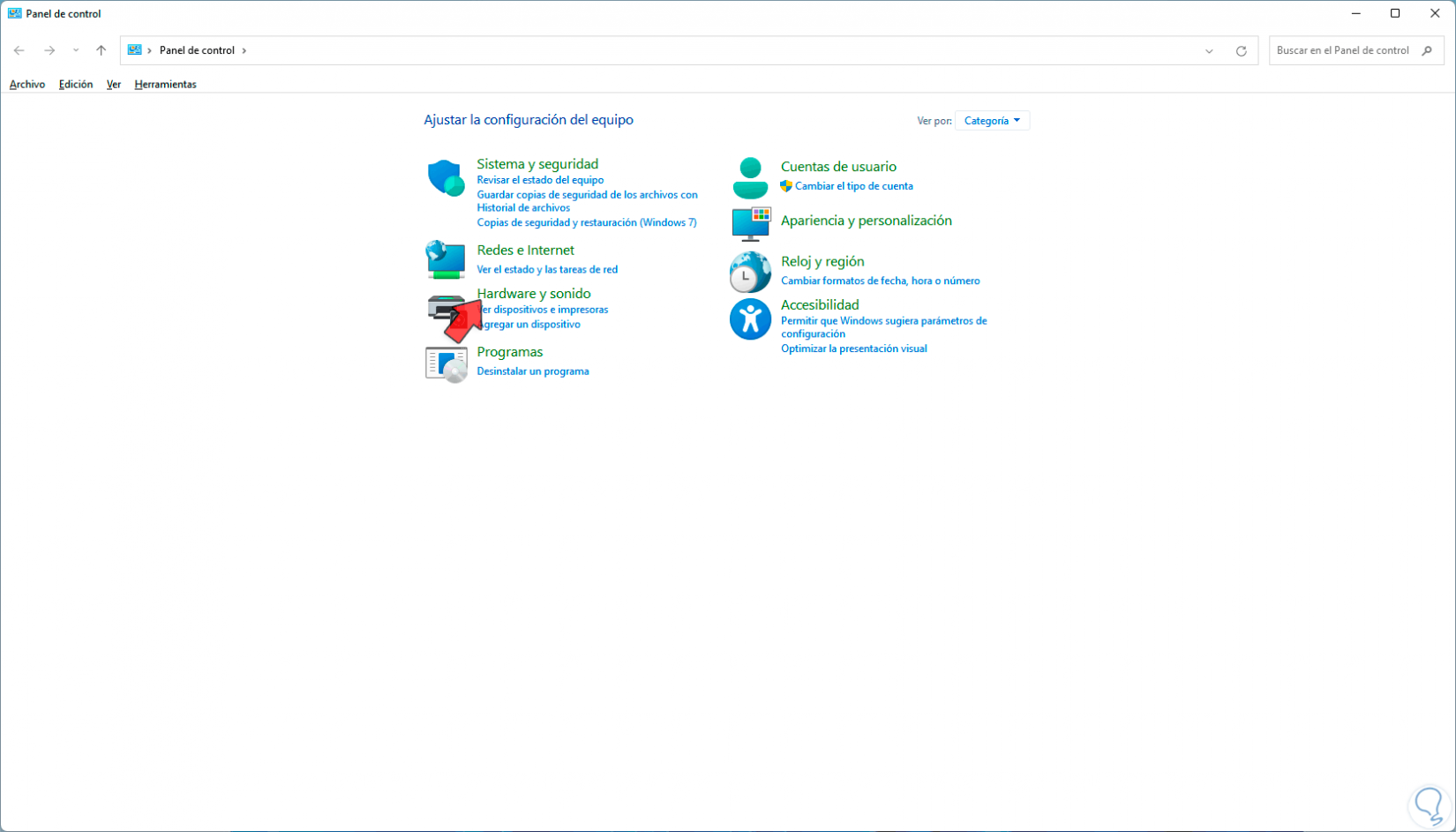Viewport: 1456px width, 832px height.
Task: Open the Archivo menu
Action: tap(27, 85)
